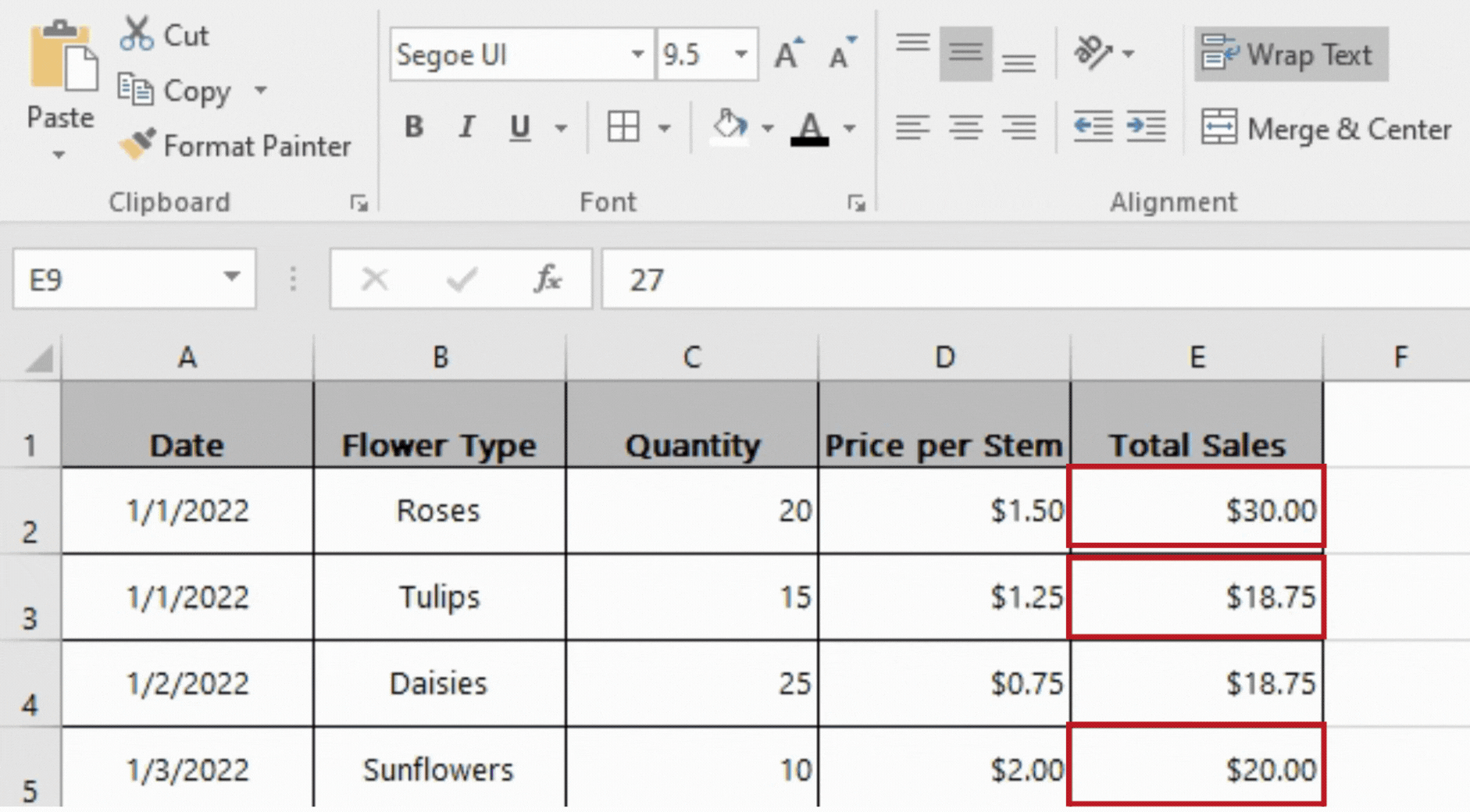Image resolution: width=1470 pixels, height=812 pixels.
Task: Select cell containing Roses
Action: pyautogui.click(x=440, y=511)
